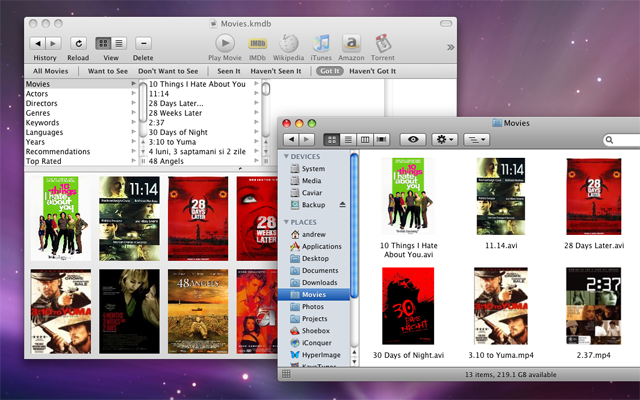This screenshot has width=640, height=400.
Task: Click the 28 Weeks Later poster
Action: click(x=257, y=219)
